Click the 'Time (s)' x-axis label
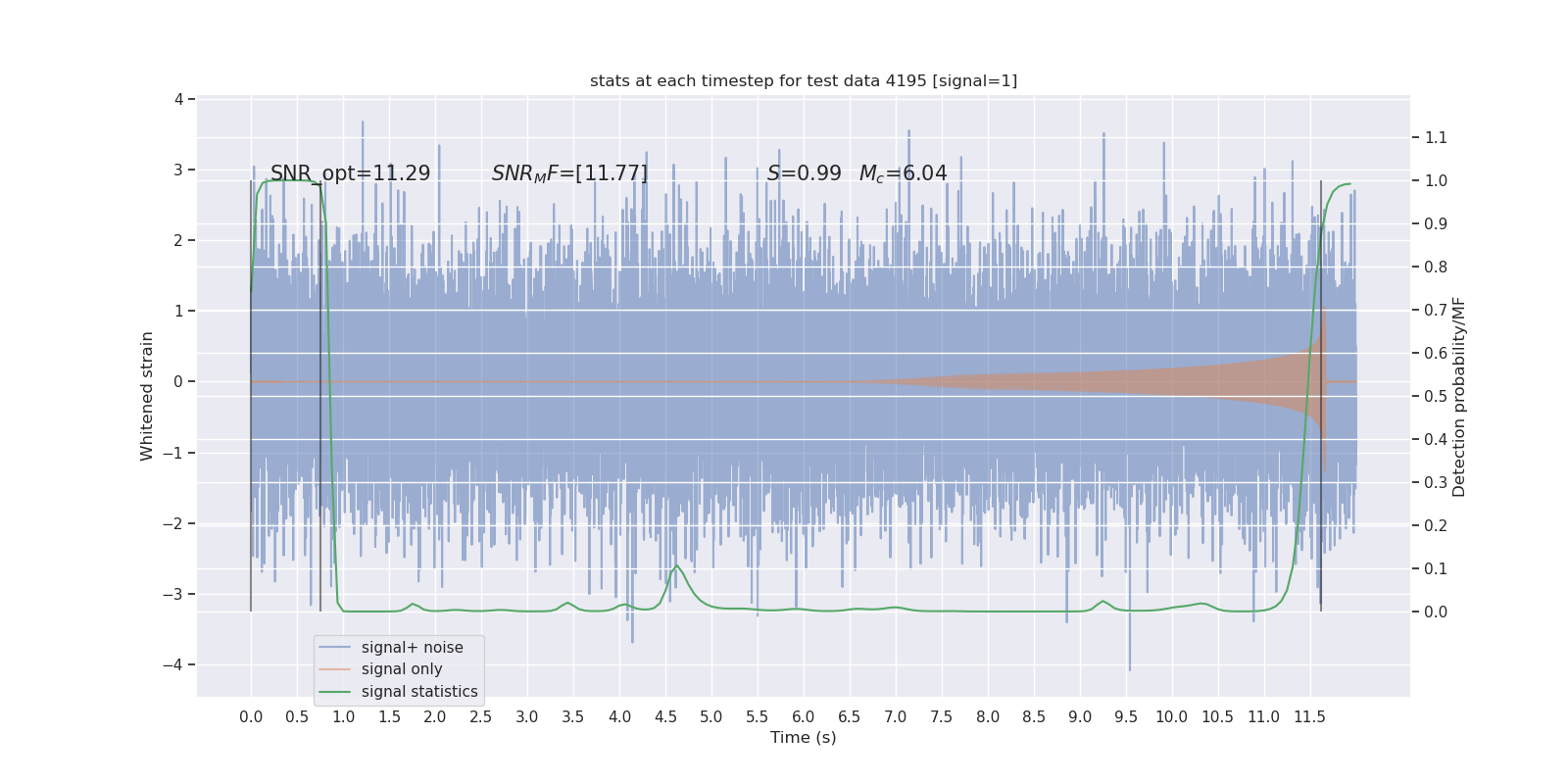Viewport: 1568px width, 784px height. pyautogui.click(x=804, y=738)
